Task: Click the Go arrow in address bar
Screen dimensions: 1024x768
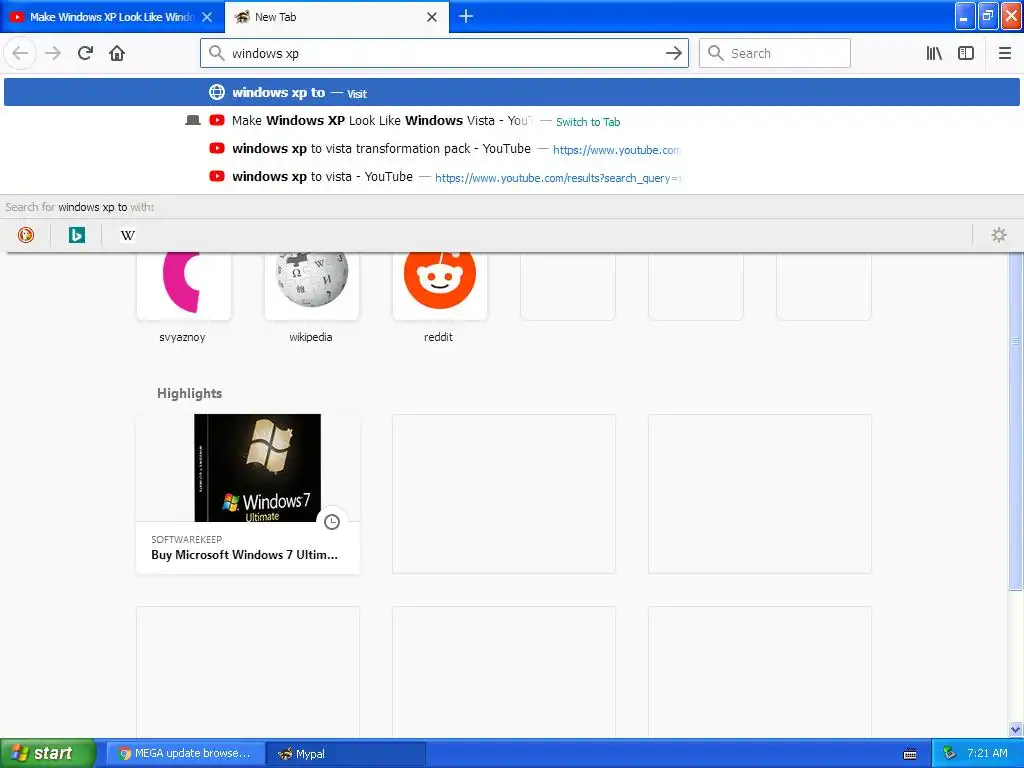Action: (673, 54)
